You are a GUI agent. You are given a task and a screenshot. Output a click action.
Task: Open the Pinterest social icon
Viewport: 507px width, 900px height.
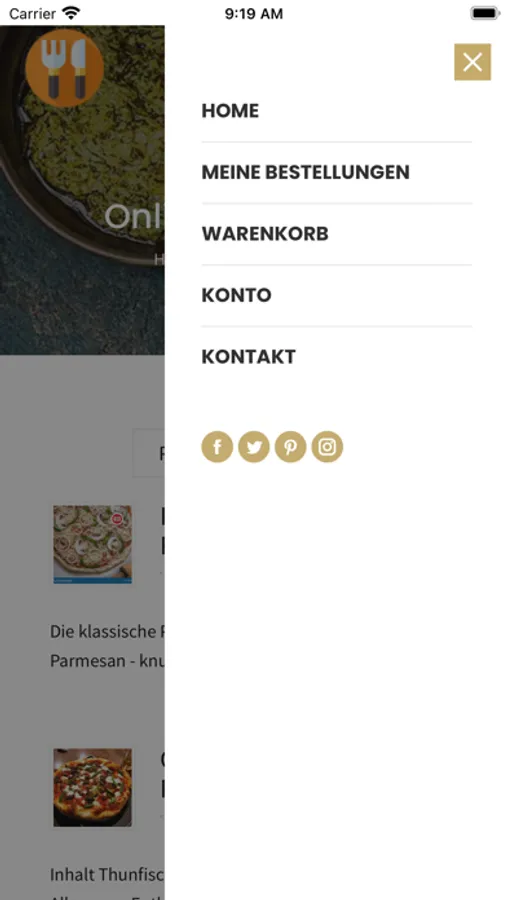pyautogui.click(x=291, y=447)
